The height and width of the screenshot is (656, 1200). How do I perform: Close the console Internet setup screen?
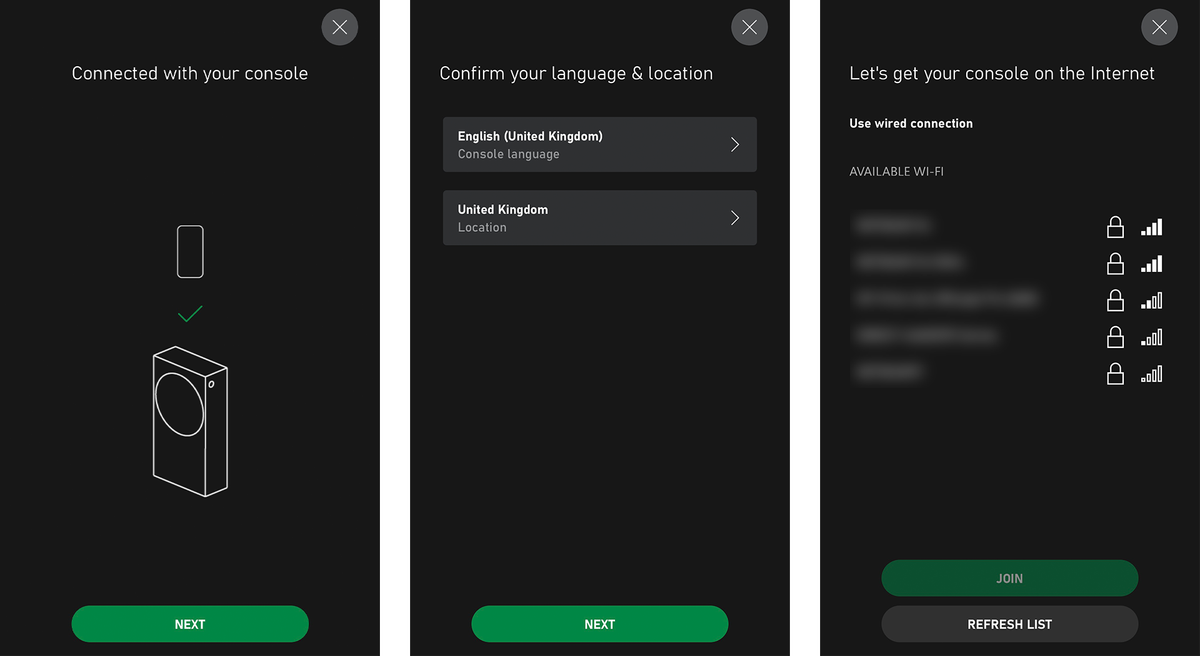pos(1160,27)
